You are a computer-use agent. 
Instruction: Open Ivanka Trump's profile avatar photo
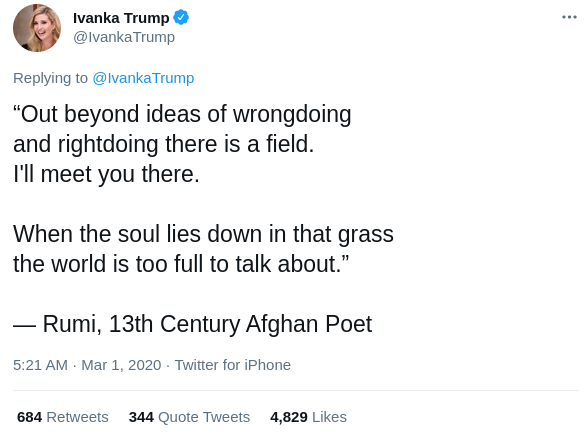[x=37, y=28]
